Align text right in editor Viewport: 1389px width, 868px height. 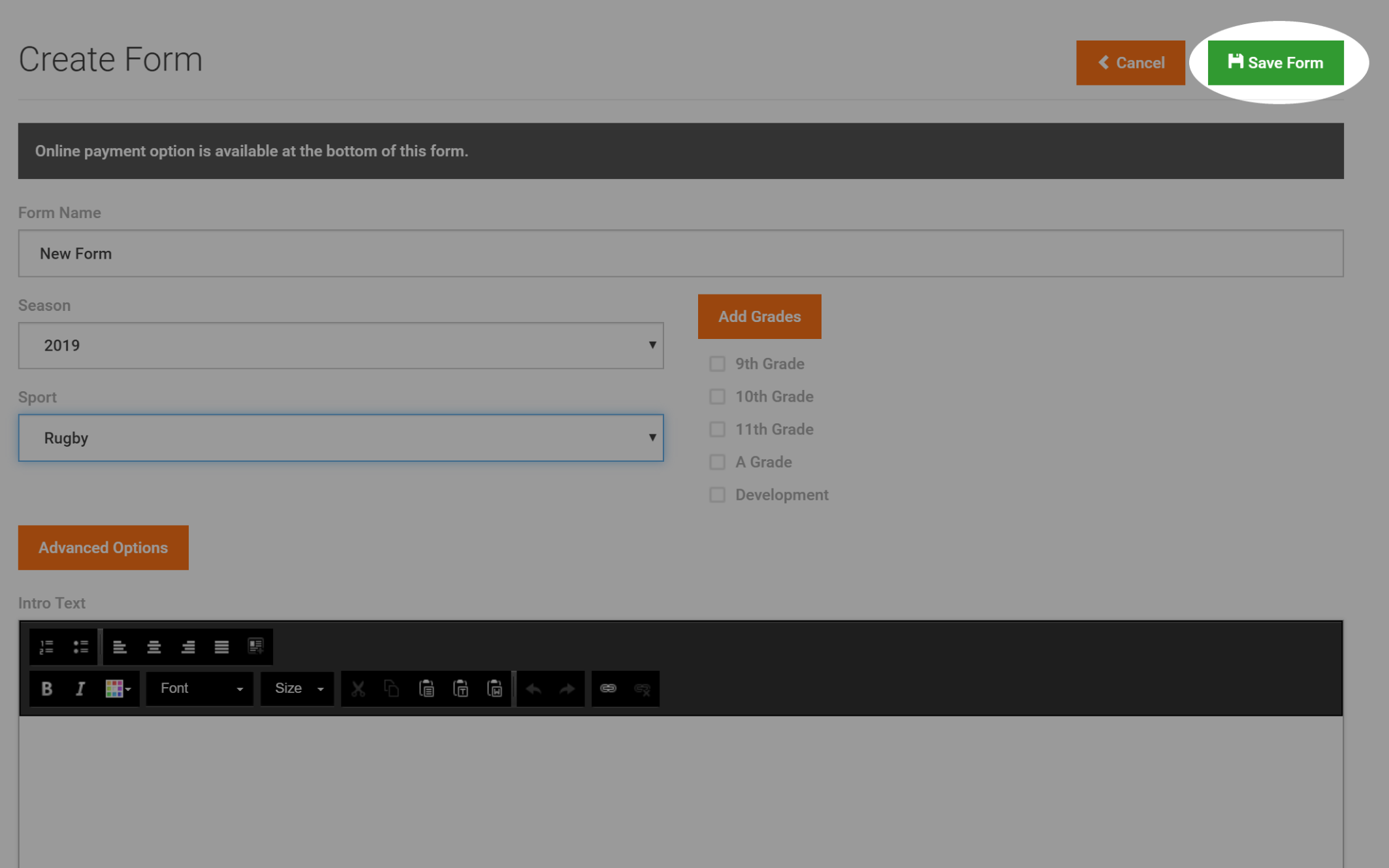pos(188,647)
